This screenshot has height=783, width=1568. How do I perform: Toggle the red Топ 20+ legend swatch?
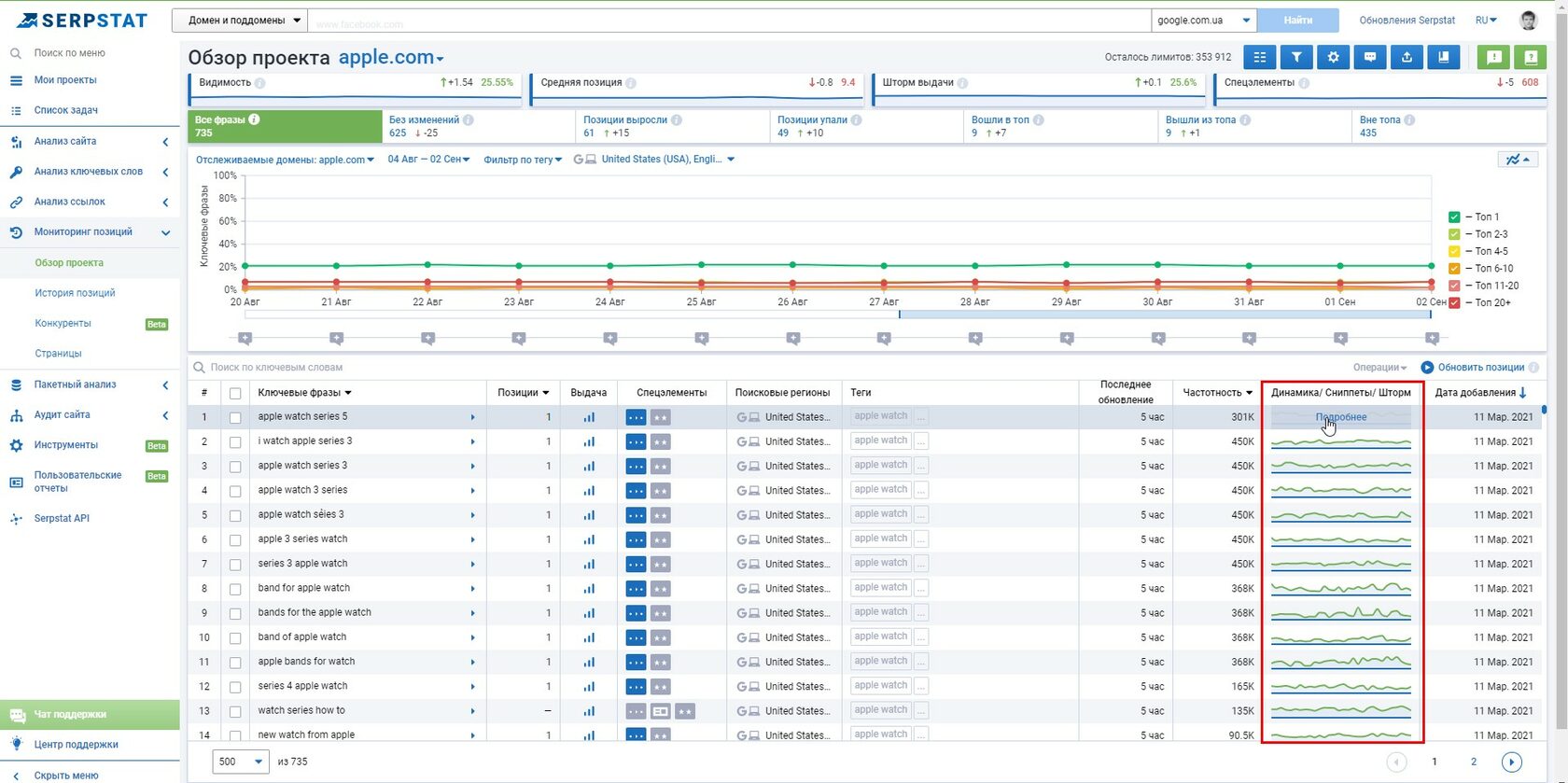1454,302
